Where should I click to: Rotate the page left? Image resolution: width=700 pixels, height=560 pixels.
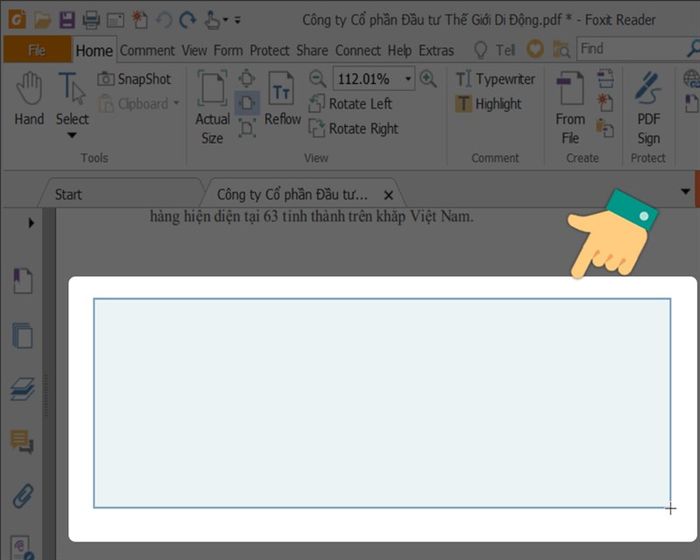(350, 104)
